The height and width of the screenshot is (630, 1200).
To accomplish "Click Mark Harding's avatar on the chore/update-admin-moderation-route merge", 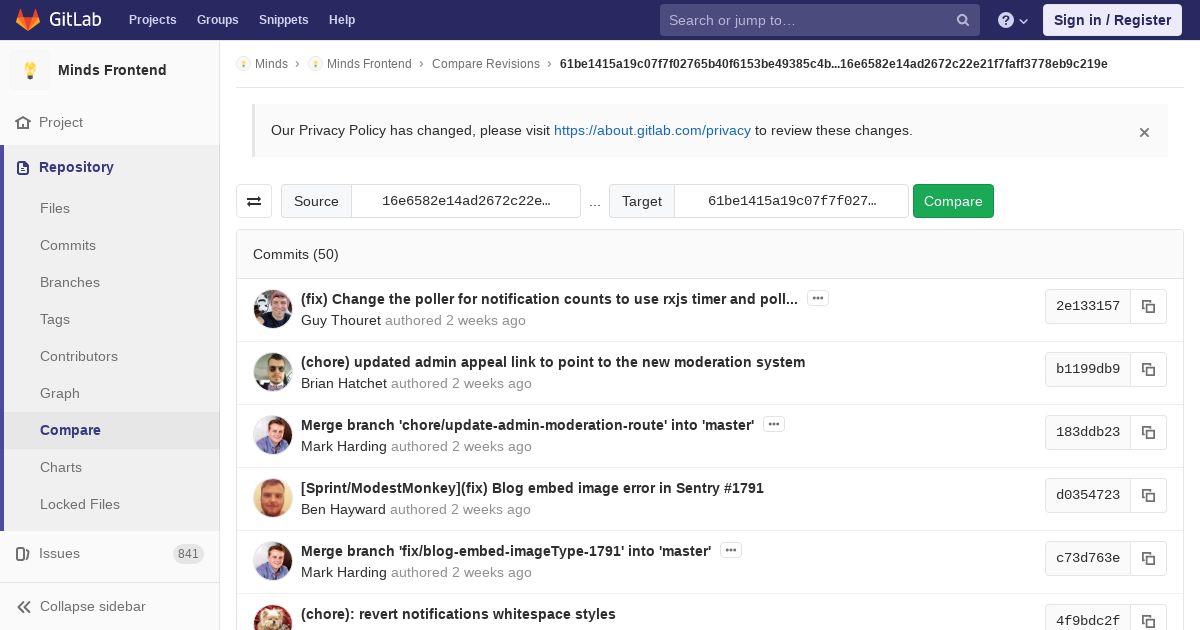I will 273,435.
